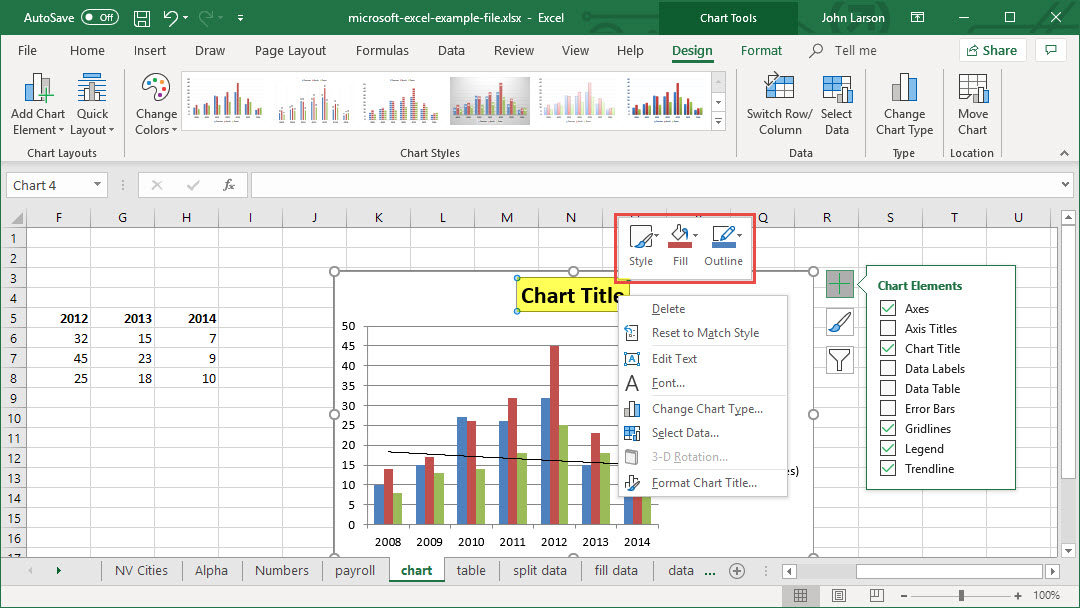Open the Chart Filters funnel button
Screen dimensions: 1080x608
pos(840,360)
